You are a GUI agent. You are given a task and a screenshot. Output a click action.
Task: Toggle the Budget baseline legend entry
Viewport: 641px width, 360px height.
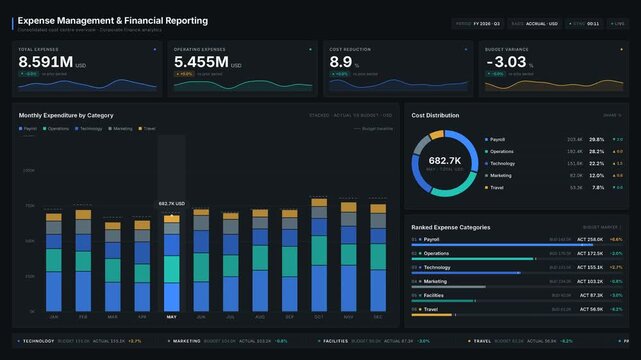[x=373, y=129]
